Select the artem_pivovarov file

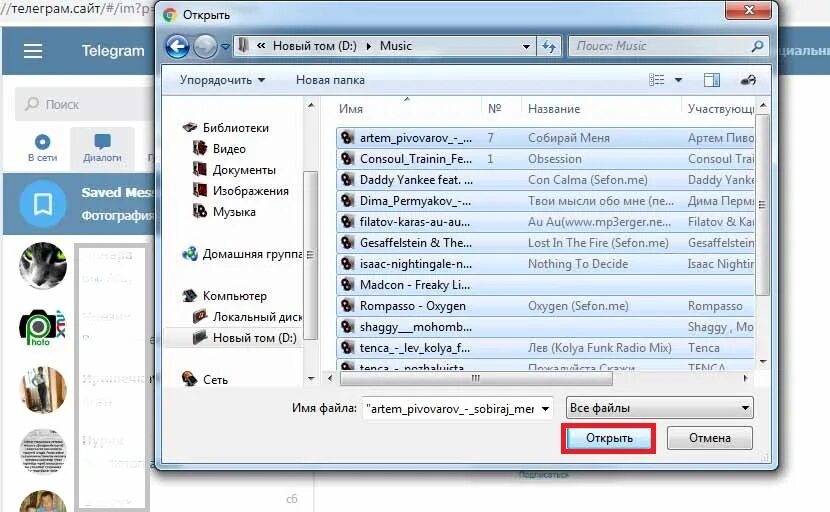pos(545,138)
